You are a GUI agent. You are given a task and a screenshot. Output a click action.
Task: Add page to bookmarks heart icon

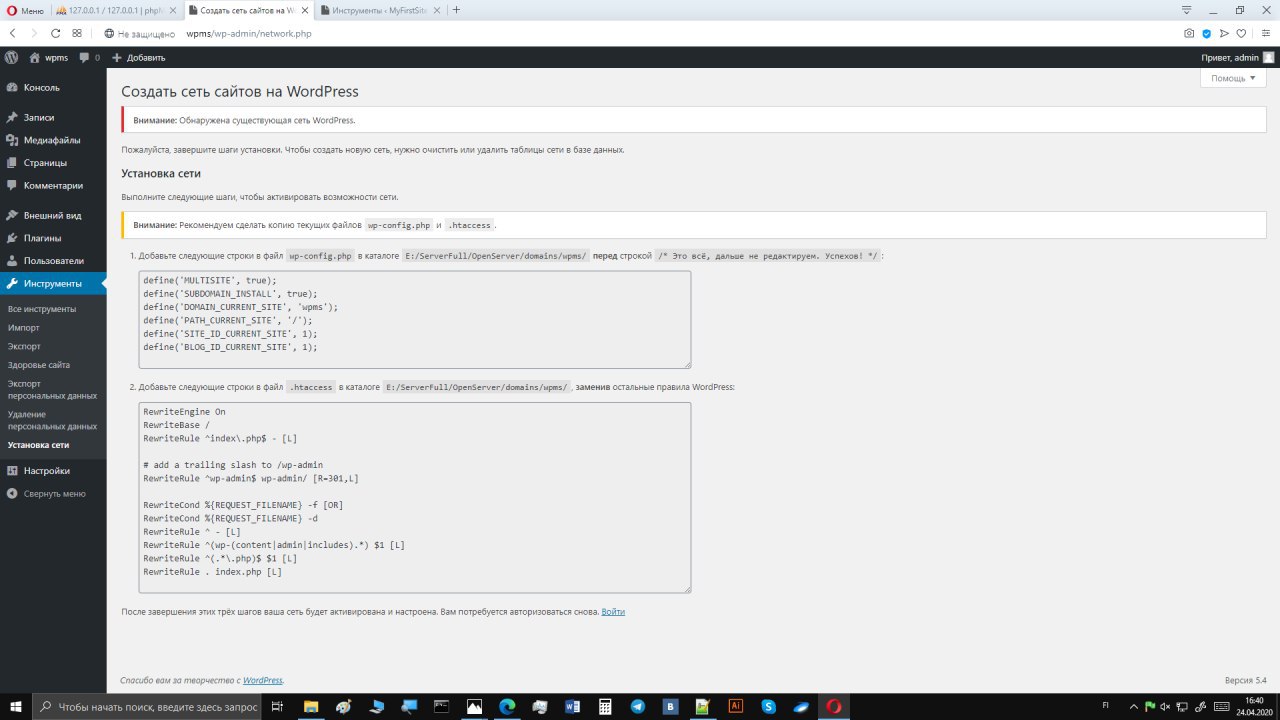[1241, 33]
